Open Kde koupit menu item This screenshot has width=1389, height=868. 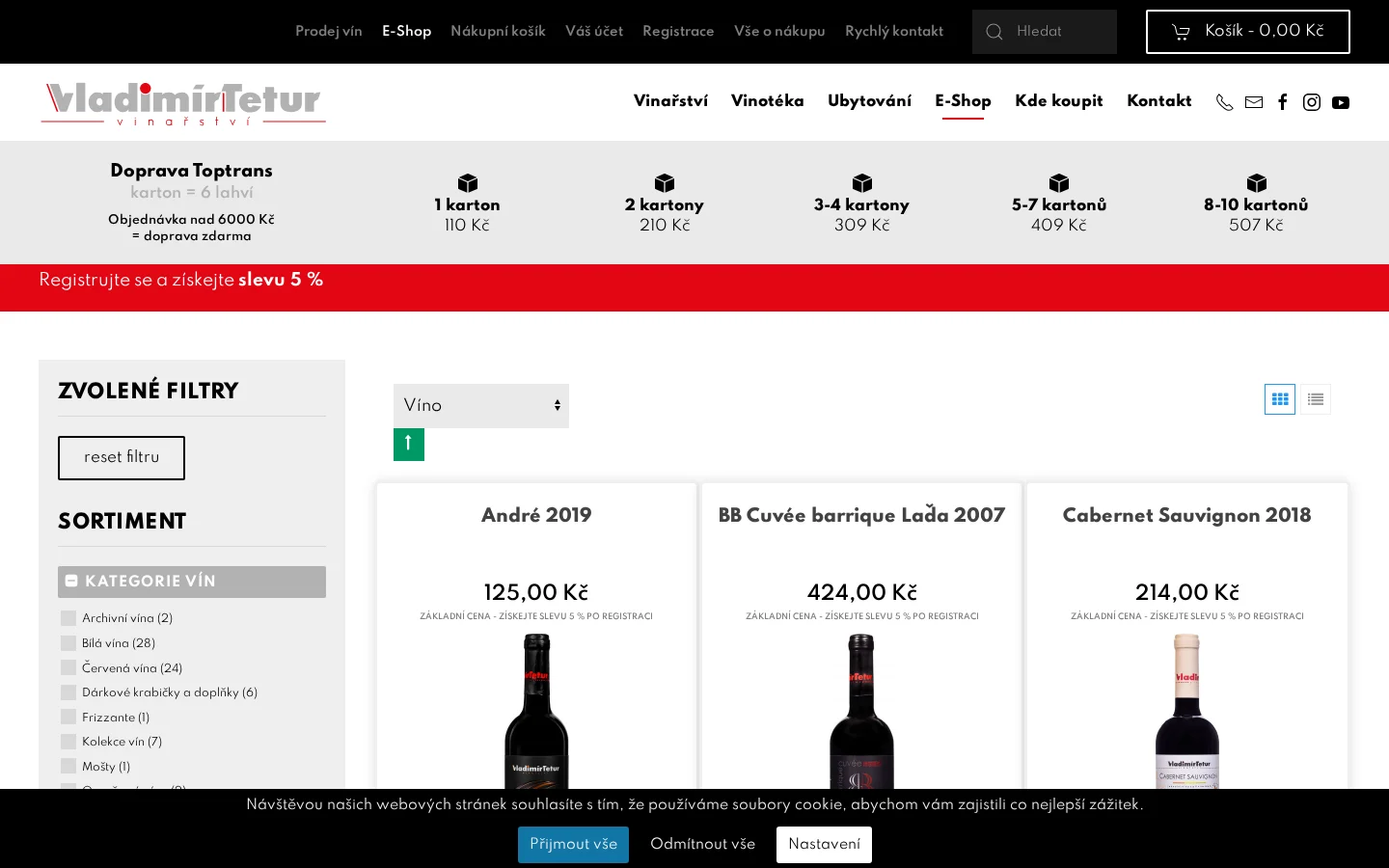click(x=1059, y=101)
